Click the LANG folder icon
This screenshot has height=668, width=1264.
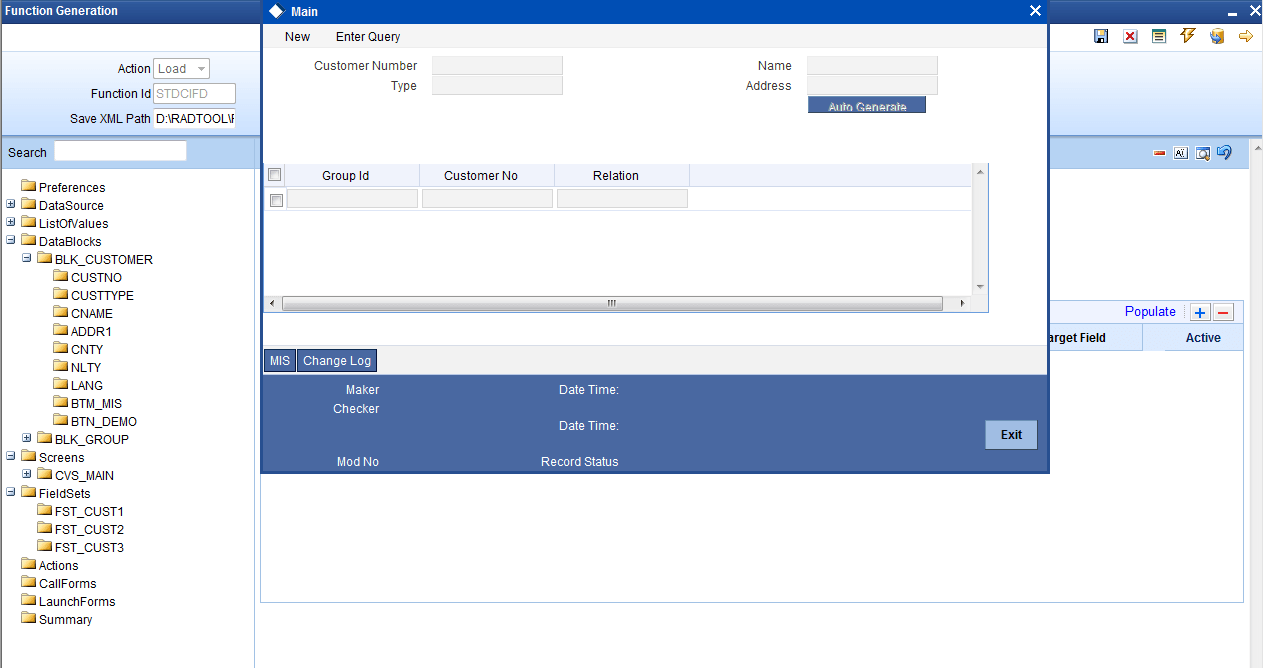click(x=60, y=385)
